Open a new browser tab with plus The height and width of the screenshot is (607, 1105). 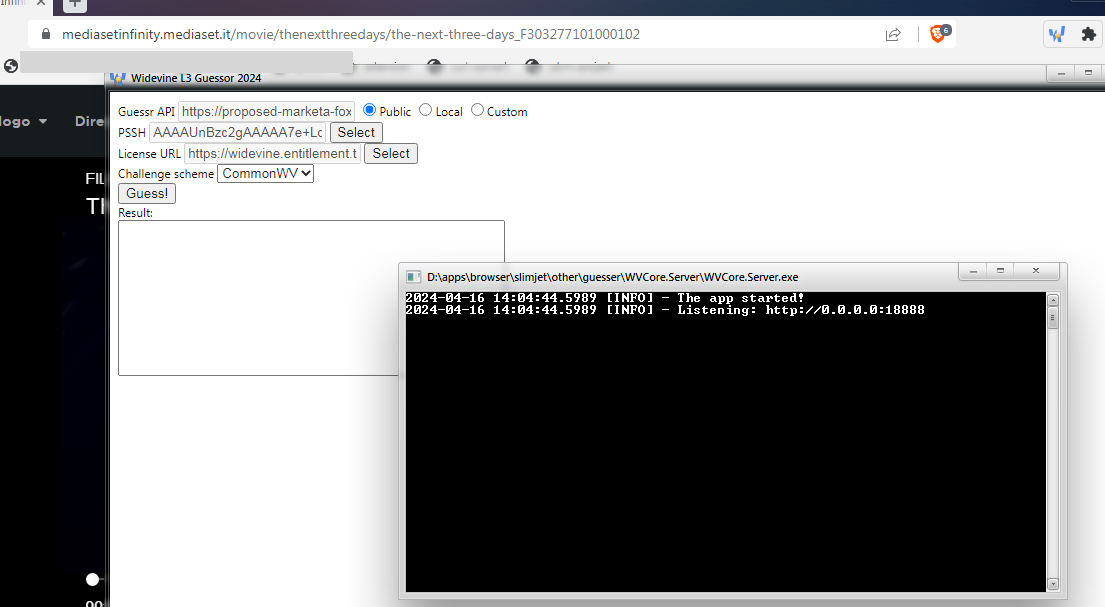point(75,4)
